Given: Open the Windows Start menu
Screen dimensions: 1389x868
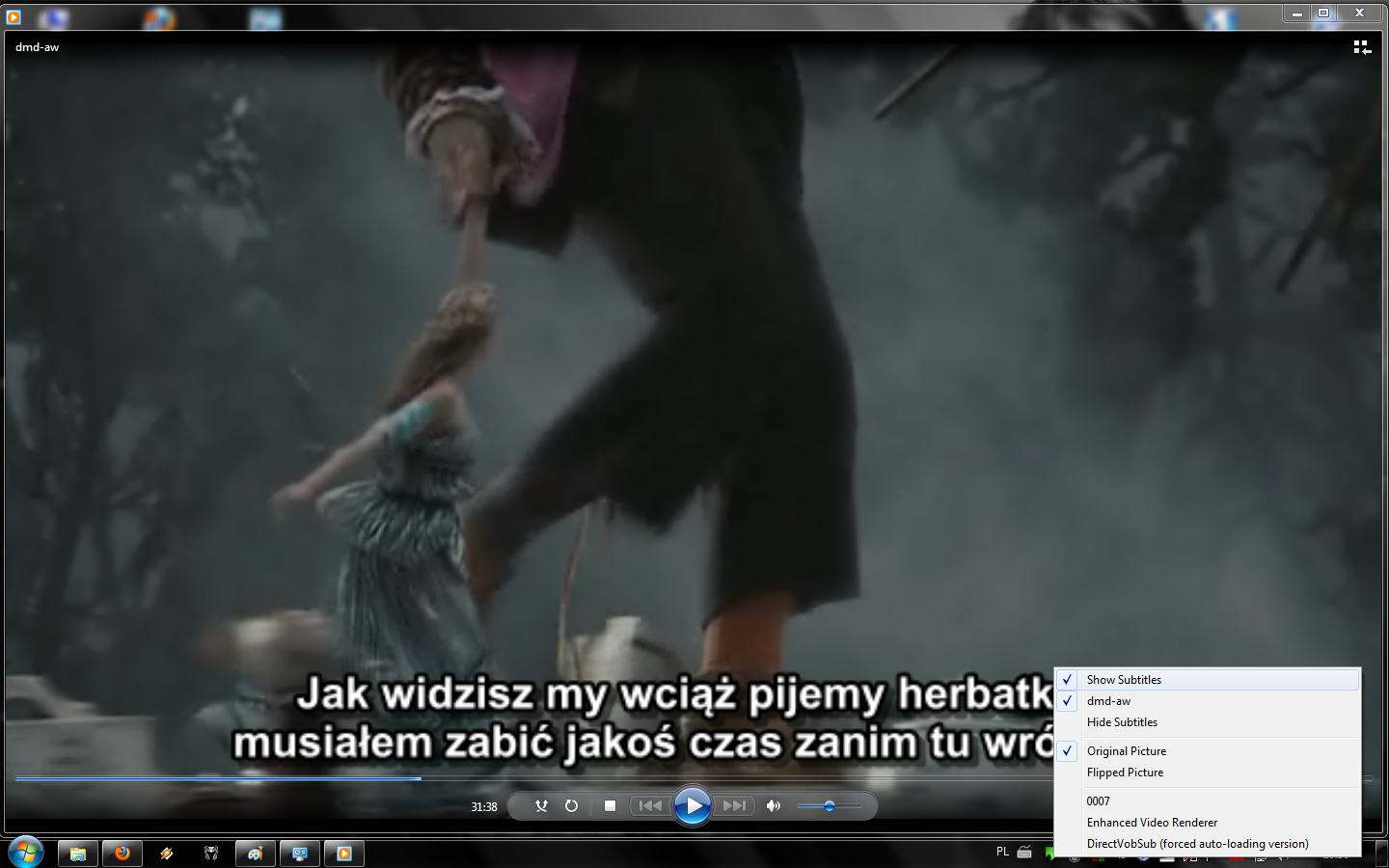Looking at the screenshot, I should coord(26,853).
